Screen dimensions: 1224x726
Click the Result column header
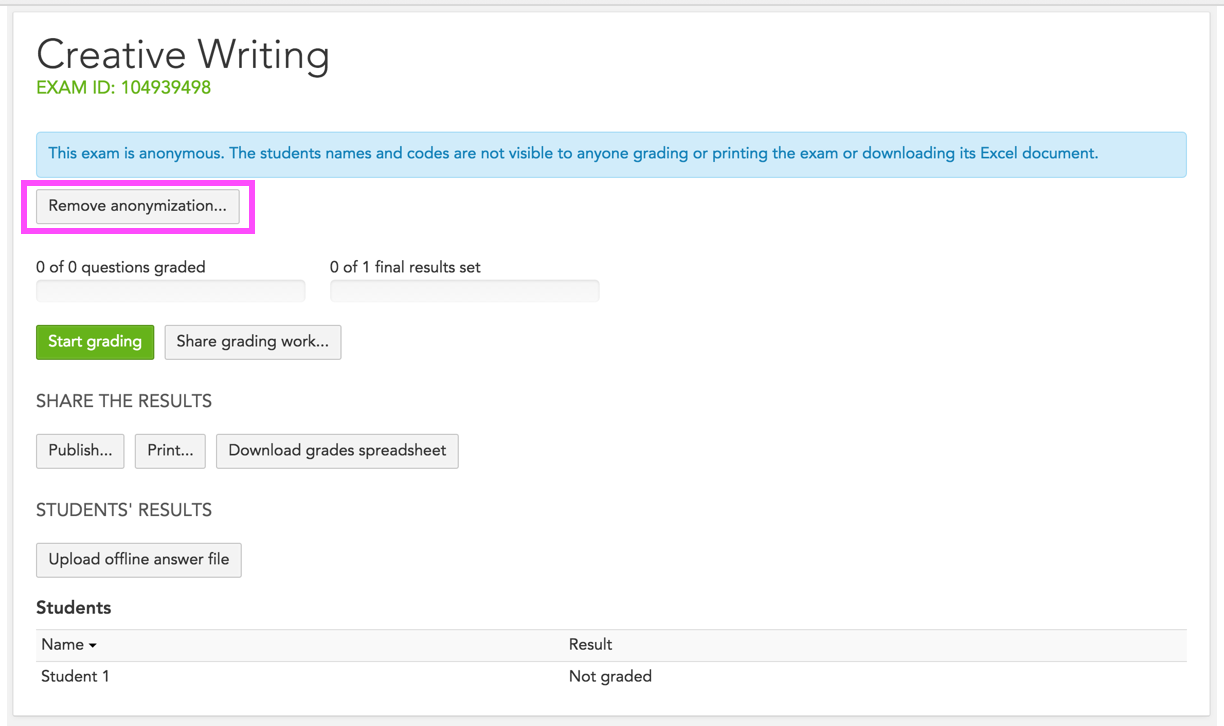click(x=590, y=645)
